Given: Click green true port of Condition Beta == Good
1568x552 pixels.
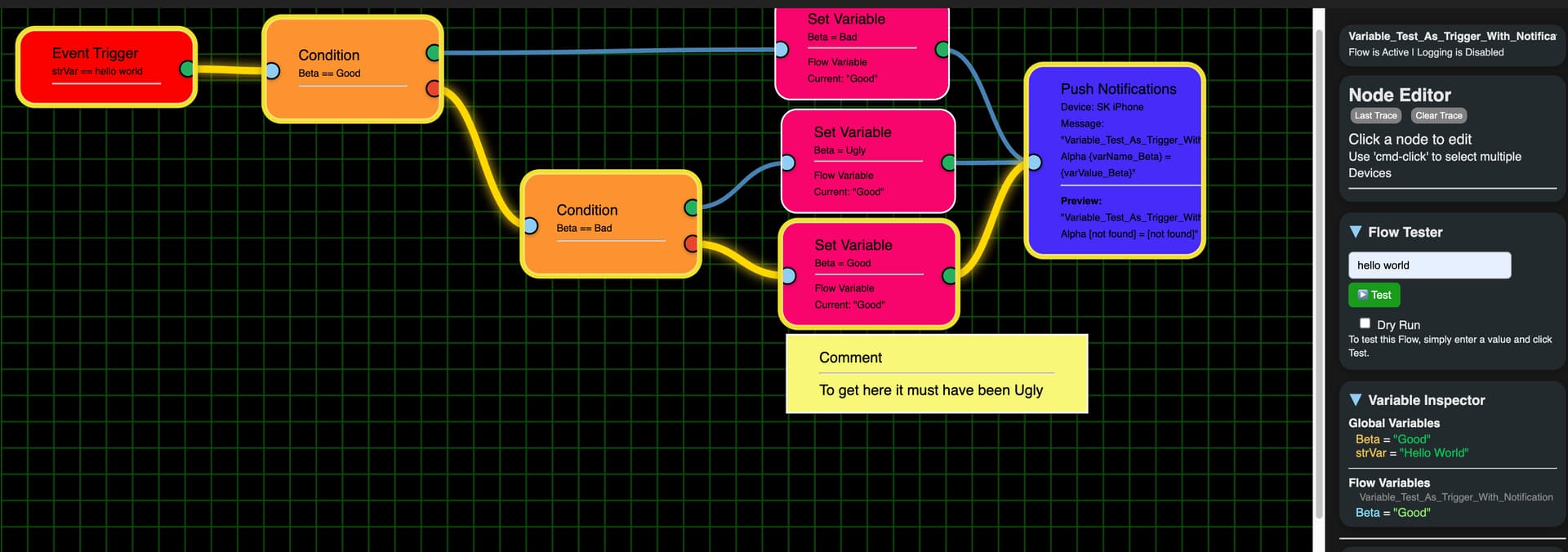Looking at the screenshot, I should point(434,53).
